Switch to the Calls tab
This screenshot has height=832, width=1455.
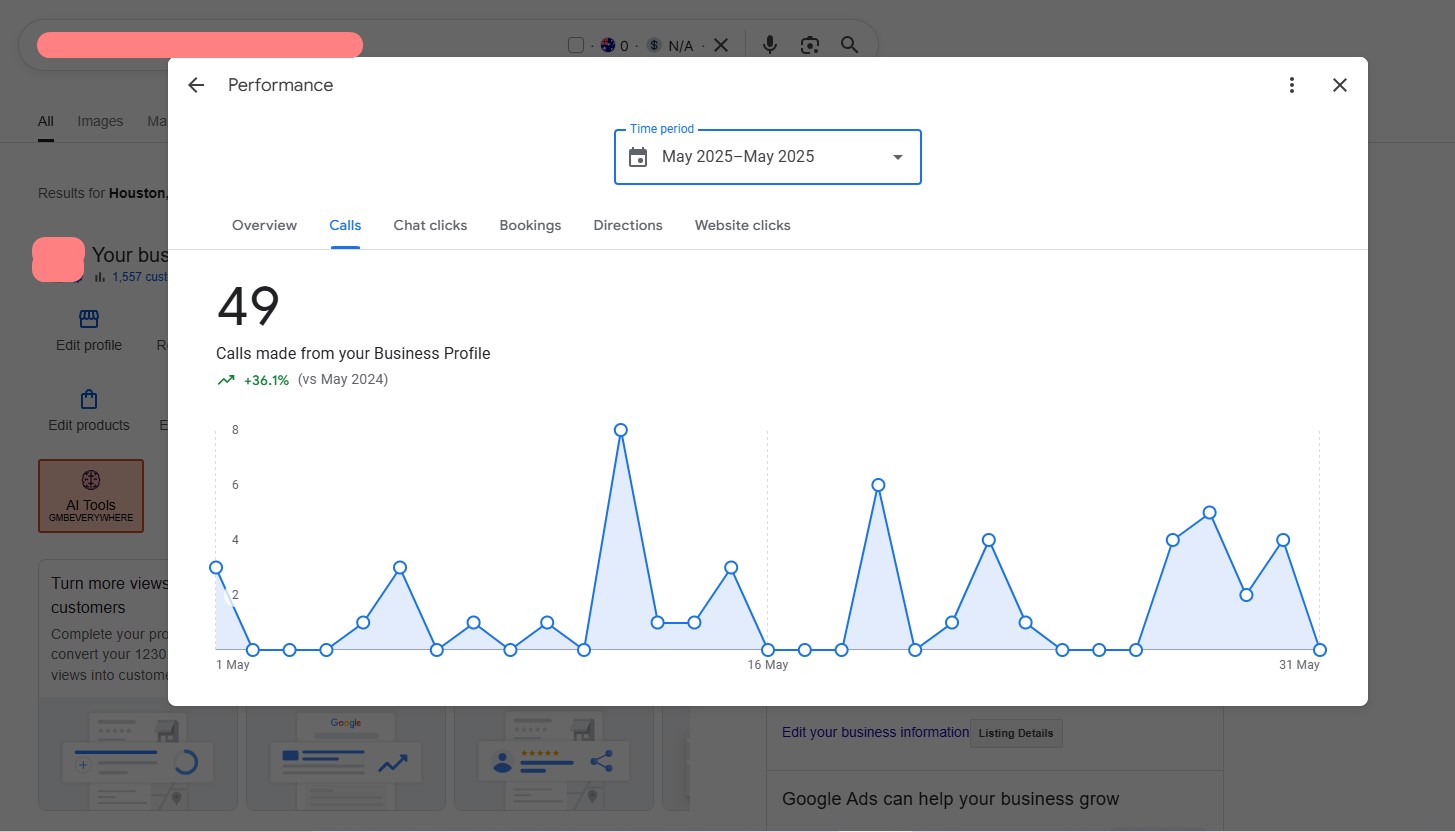345,225
